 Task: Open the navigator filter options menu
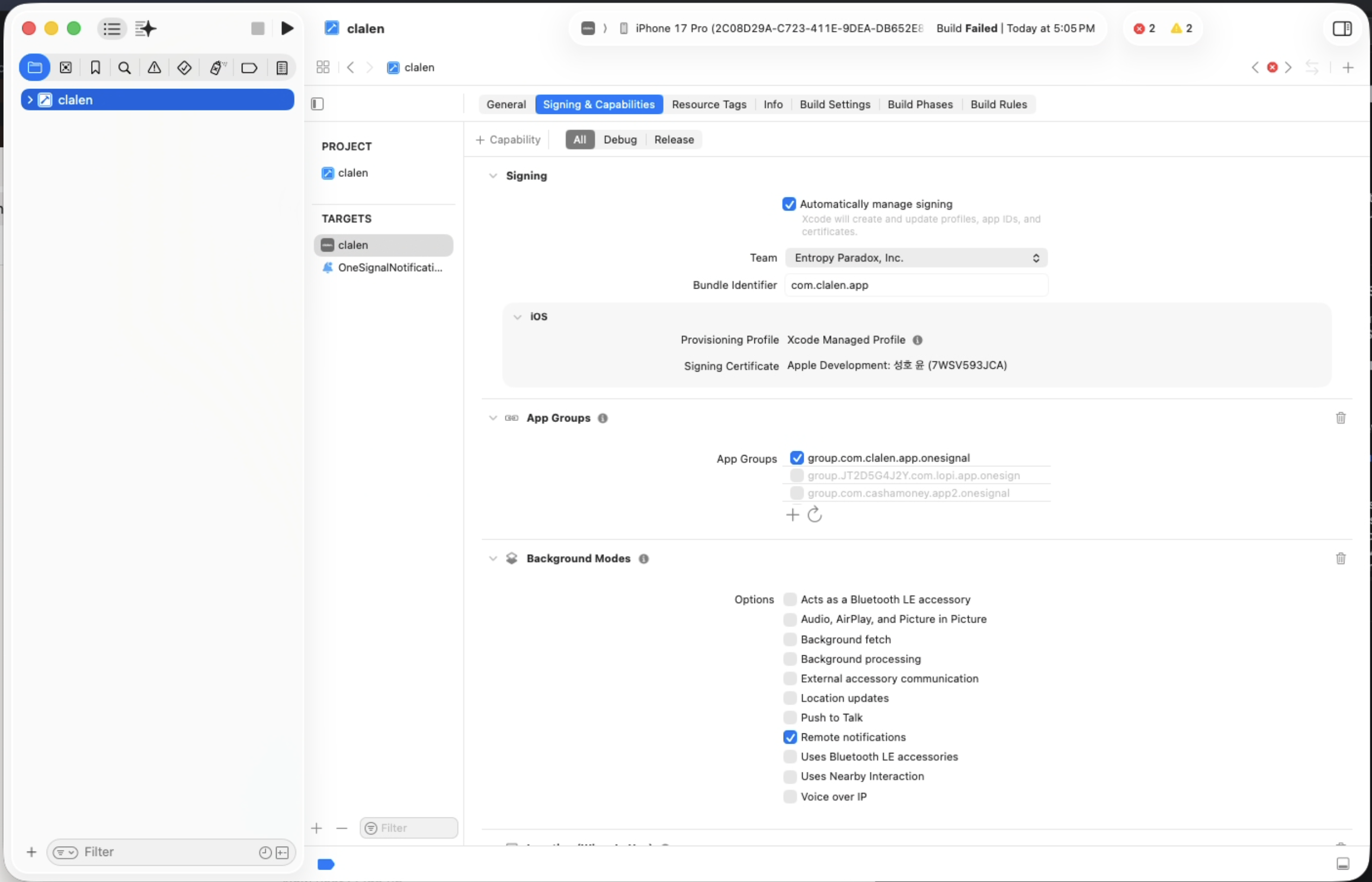pos(65,852)
